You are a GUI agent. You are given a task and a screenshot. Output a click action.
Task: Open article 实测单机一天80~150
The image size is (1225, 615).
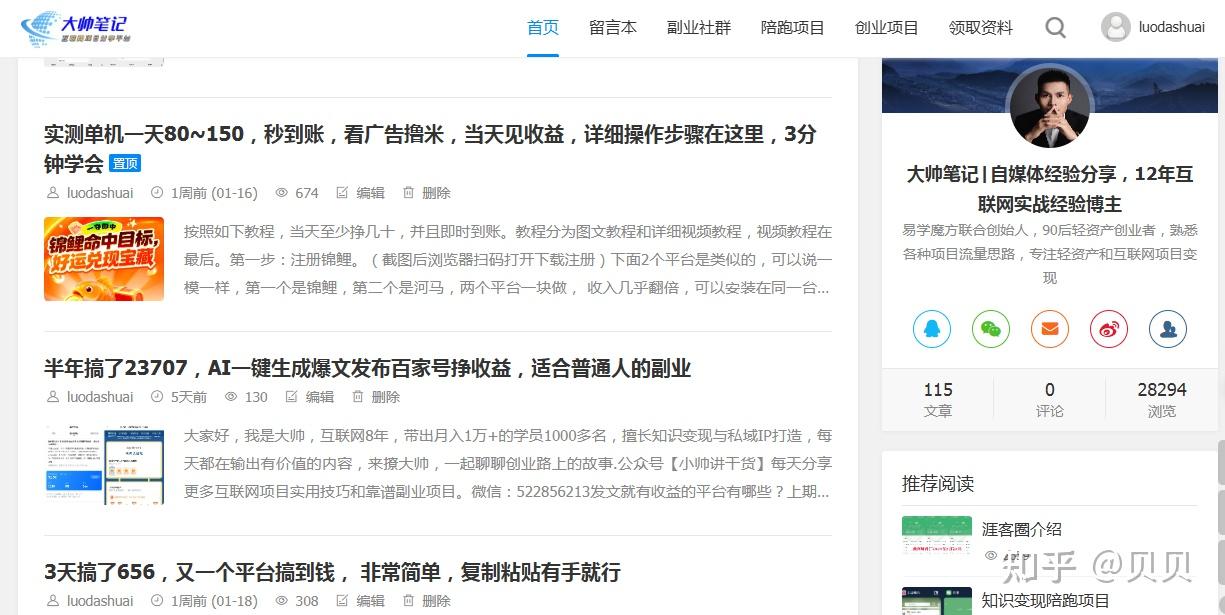(430, 148)
